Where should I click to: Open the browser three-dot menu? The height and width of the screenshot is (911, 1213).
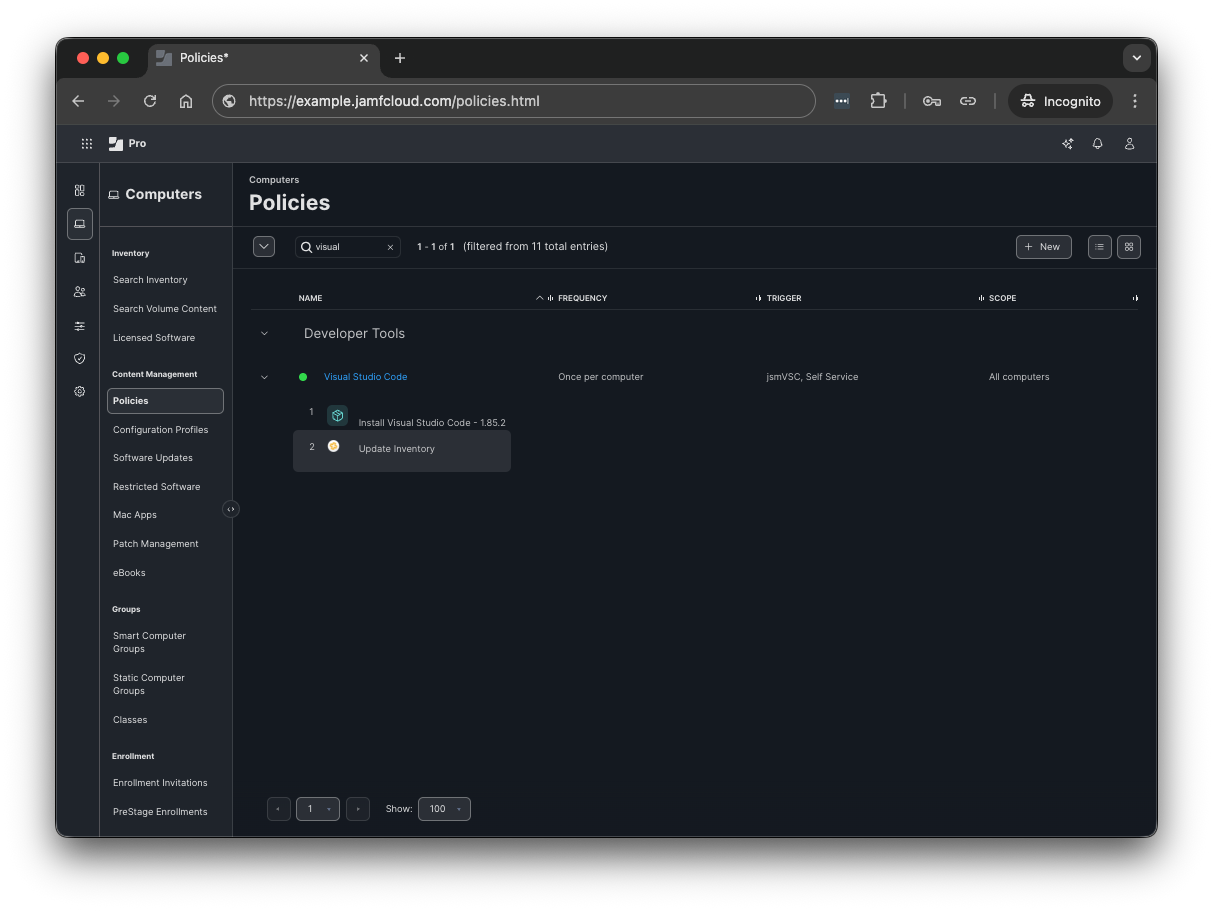(1135, 101)
